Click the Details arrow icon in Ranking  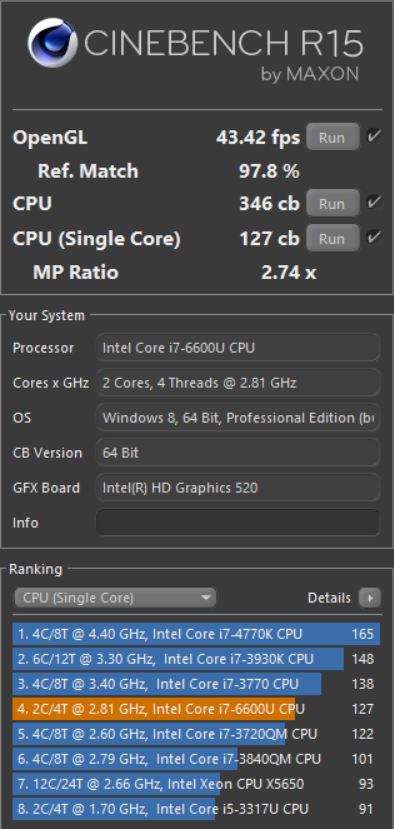pos(370,598)
